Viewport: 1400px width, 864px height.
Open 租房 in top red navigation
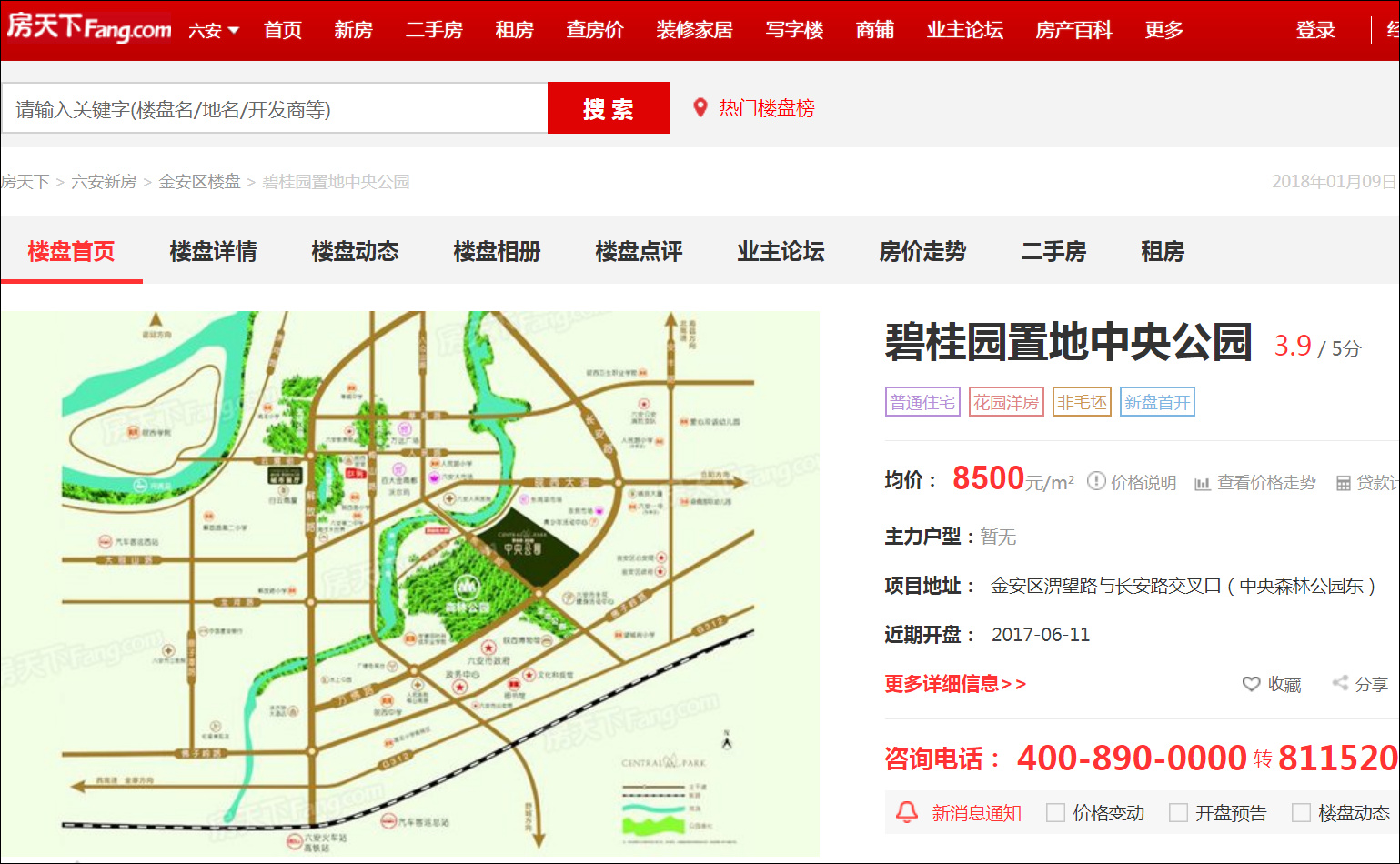pos(515,30)
